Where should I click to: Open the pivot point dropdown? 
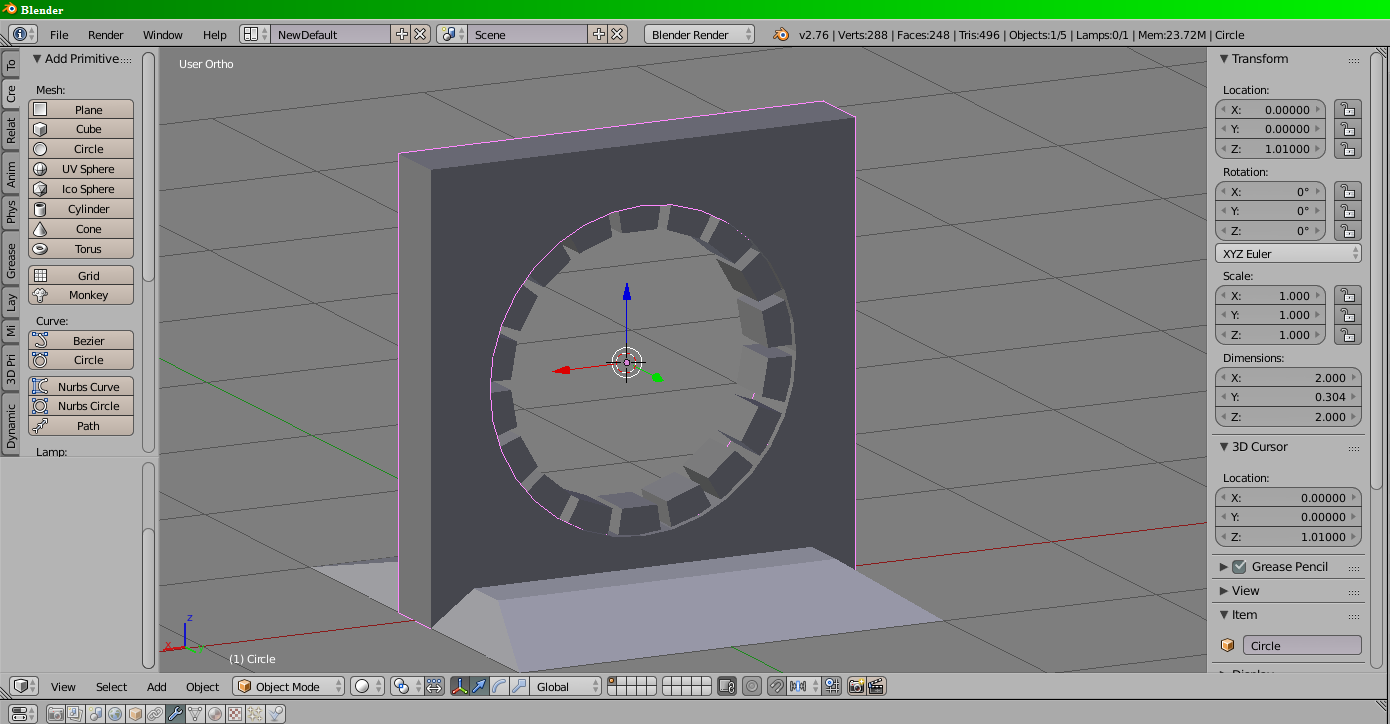click(x=407, y=686)
